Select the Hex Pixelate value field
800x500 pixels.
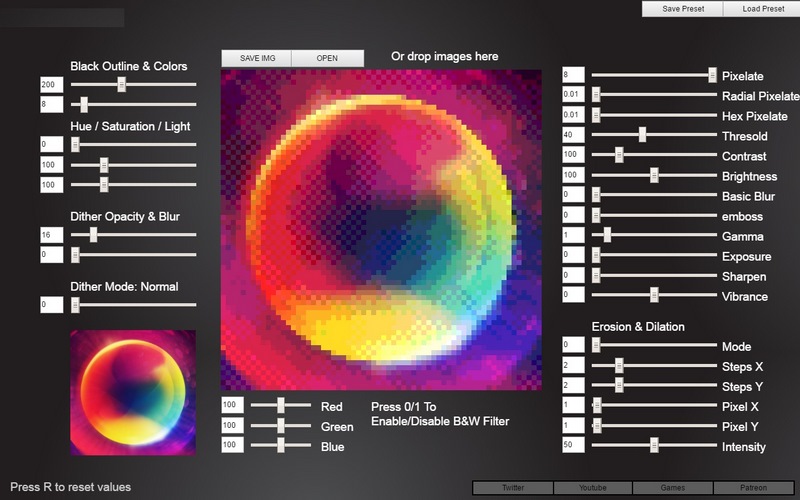(573, 114)
